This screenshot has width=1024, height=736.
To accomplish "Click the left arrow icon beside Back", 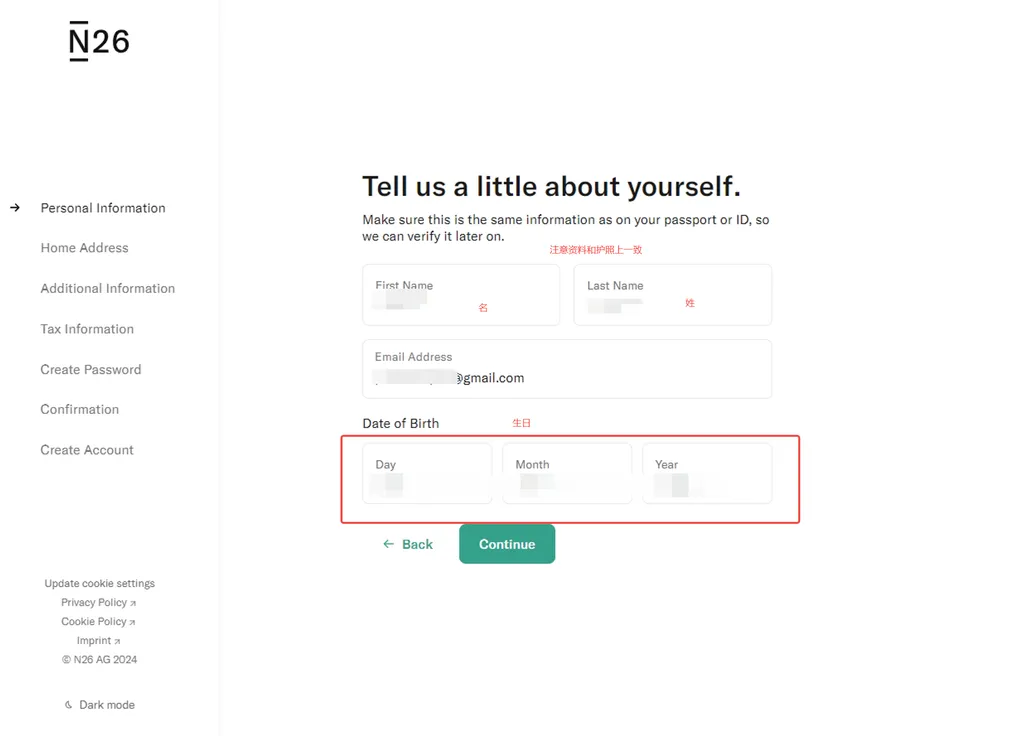I will pyautogui.click(x=389, y=544).
